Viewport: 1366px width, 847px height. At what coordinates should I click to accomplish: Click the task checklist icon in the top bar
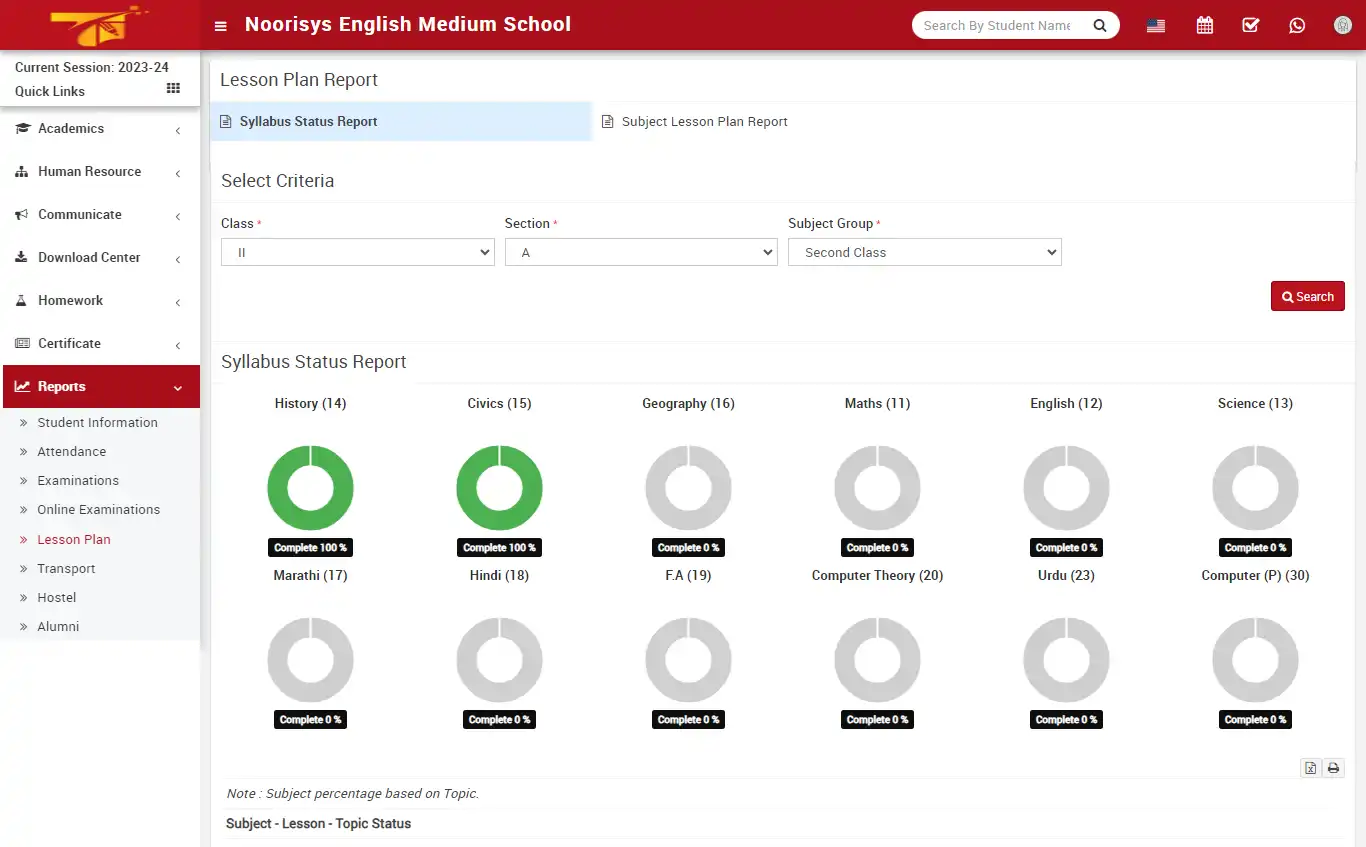click(x=1250, y=24)
